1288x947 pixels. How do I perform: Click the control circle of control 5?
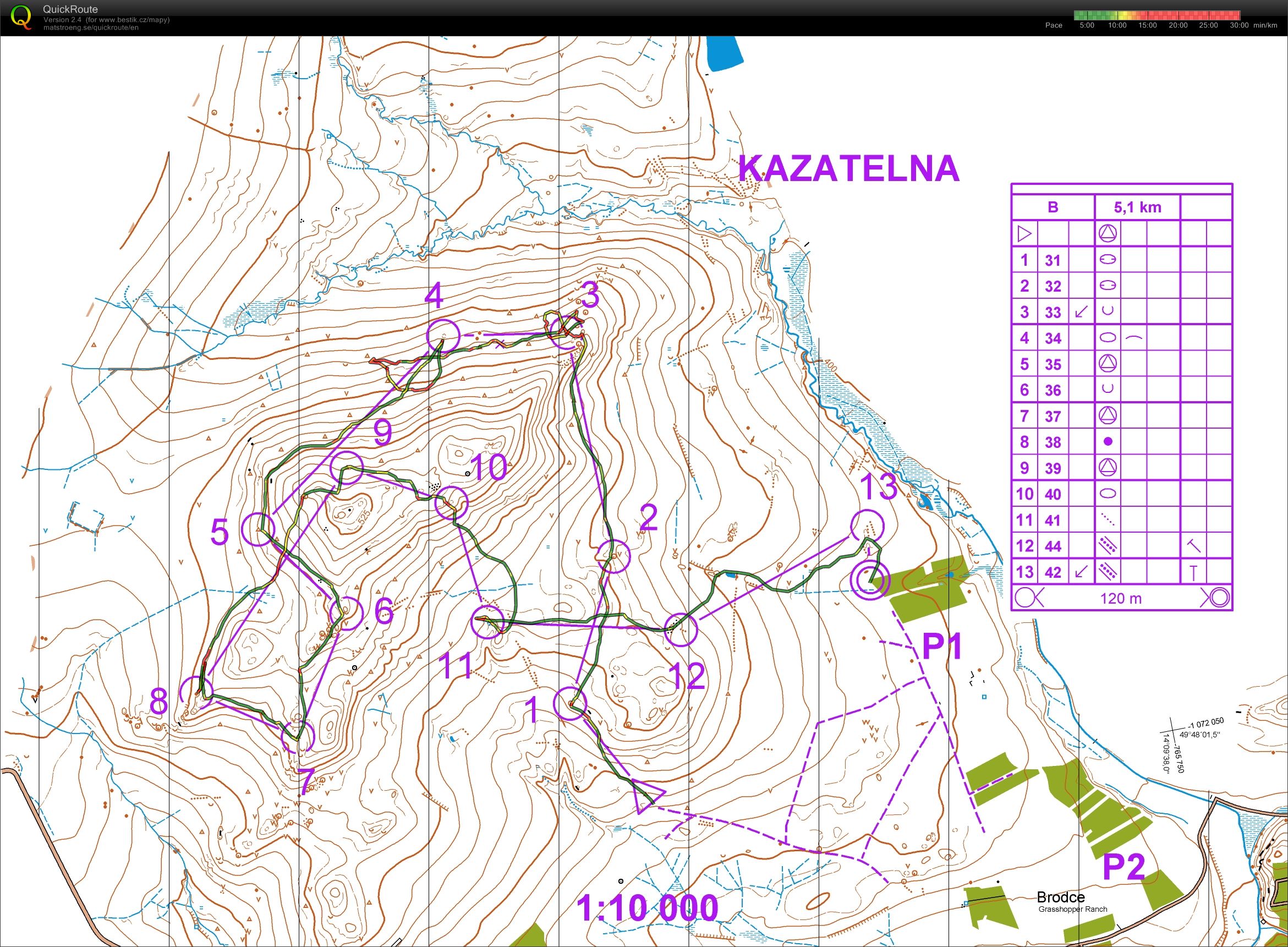258,529
